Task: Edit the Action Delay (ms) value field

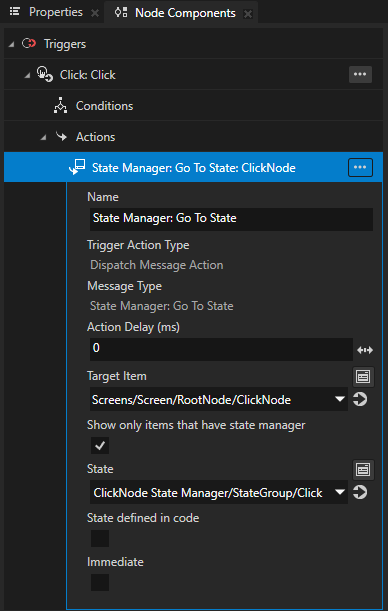Action: pos(221,349)
